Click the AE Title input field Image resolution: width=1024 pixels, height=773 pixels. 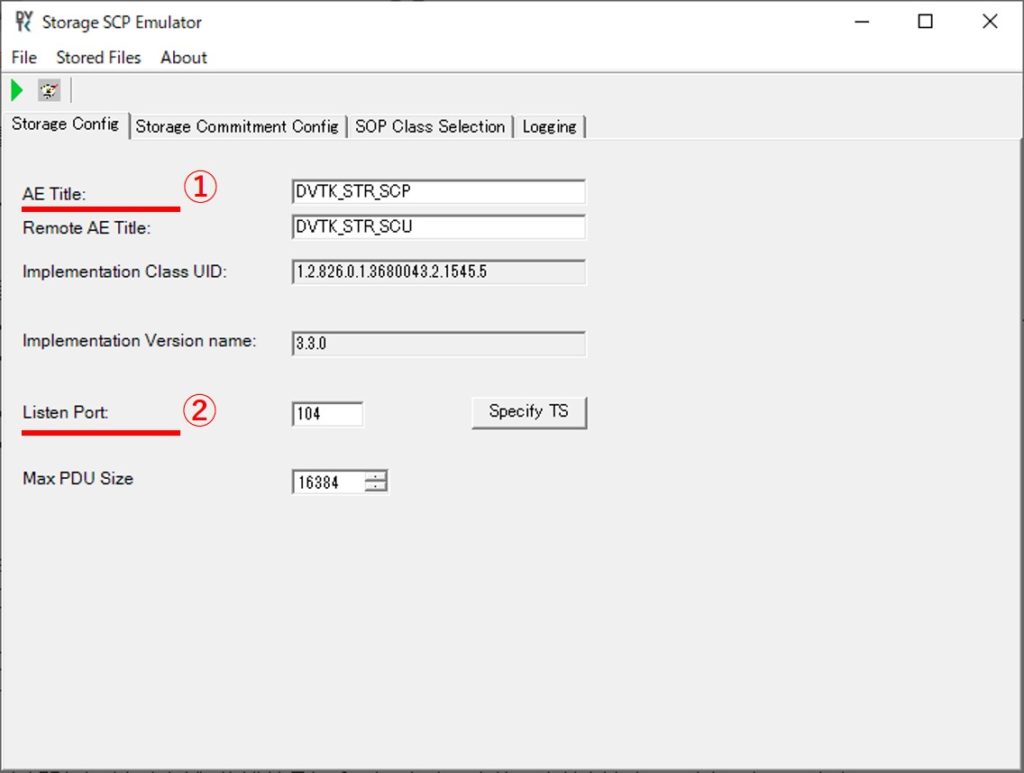coord(438,192)
